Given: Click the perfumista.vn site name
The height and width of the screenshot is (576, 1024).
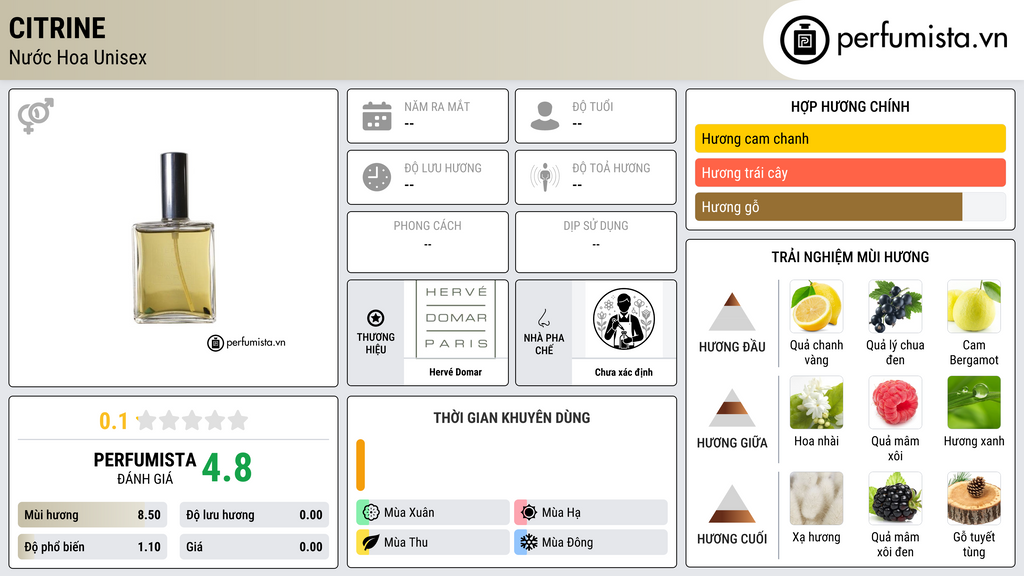Looking at the screenshot, I should pos(922,39).
